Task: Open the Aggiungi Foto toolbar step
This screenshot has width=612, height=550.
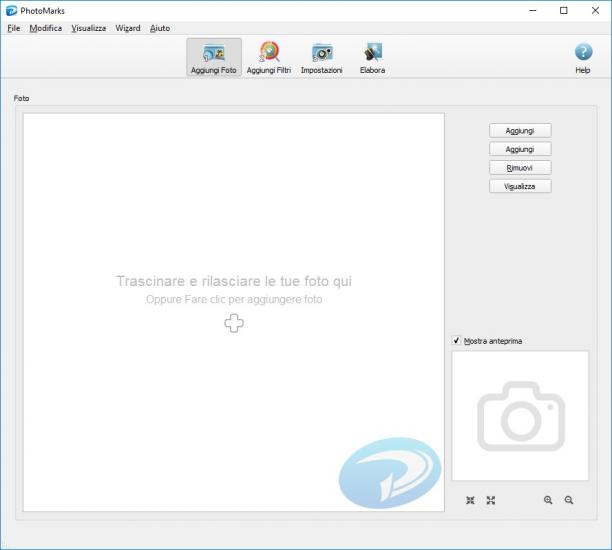Action: point(214,57)
